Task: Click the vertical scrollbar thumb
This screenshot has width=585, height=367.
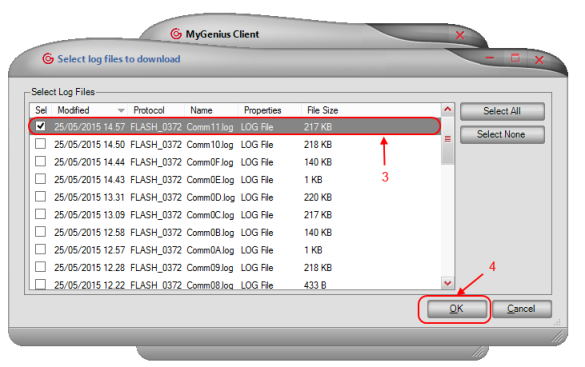Action: pyautogui.click(x=448, y=139)
